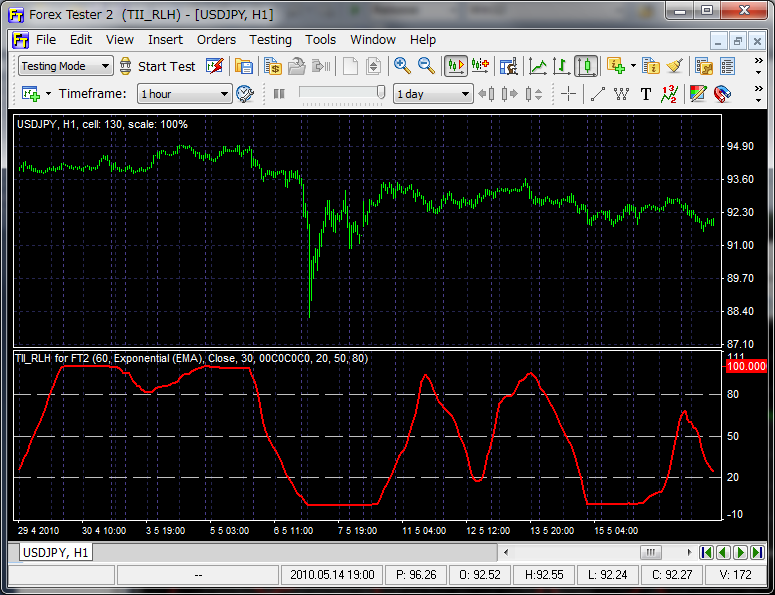The width and height of the screenshot is (775, 595).
Task: Select the USDJPY, H1 chart tab
Action: point(55,552)
